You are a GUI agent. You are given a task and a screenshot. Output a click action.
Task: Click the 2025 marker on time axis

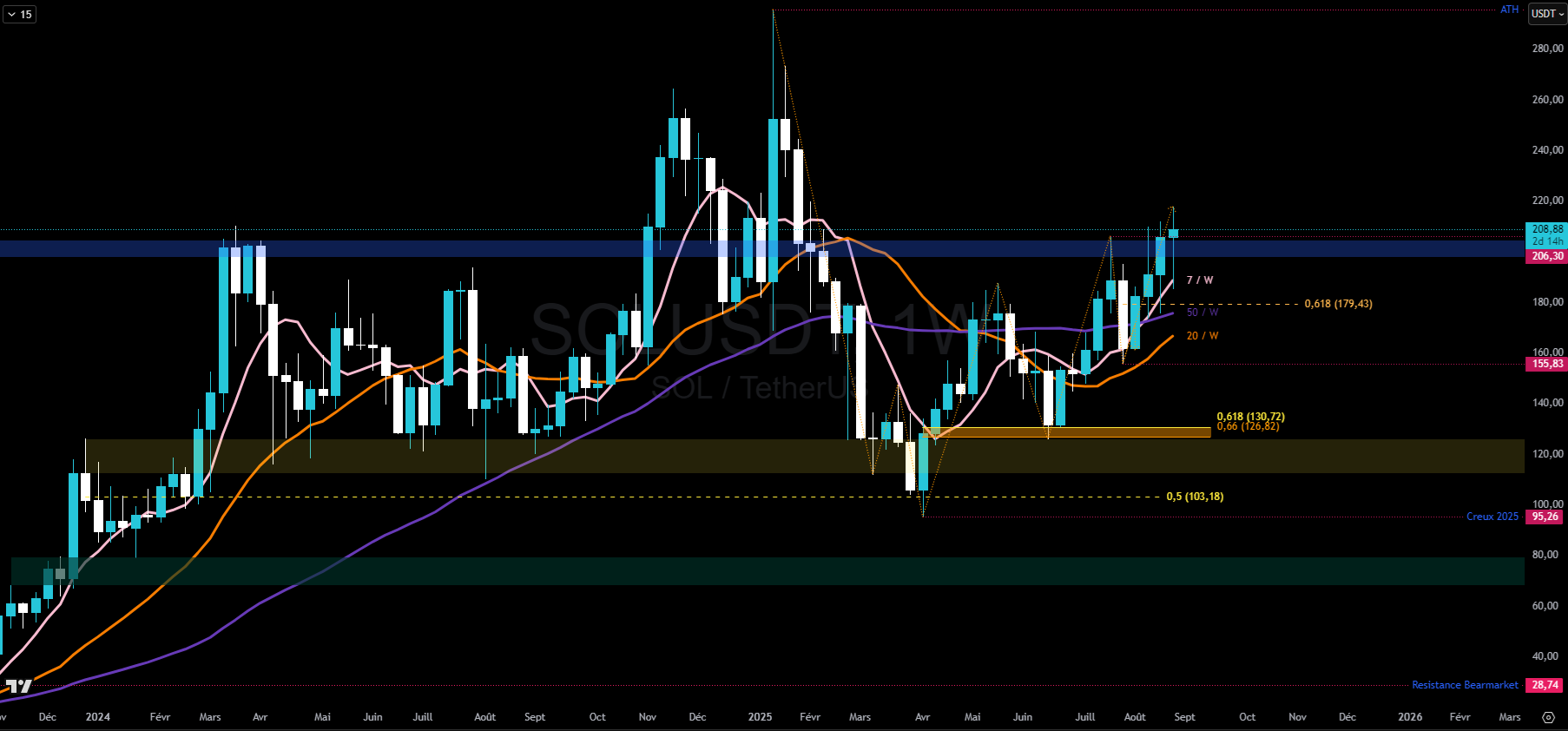click(760, 717)
